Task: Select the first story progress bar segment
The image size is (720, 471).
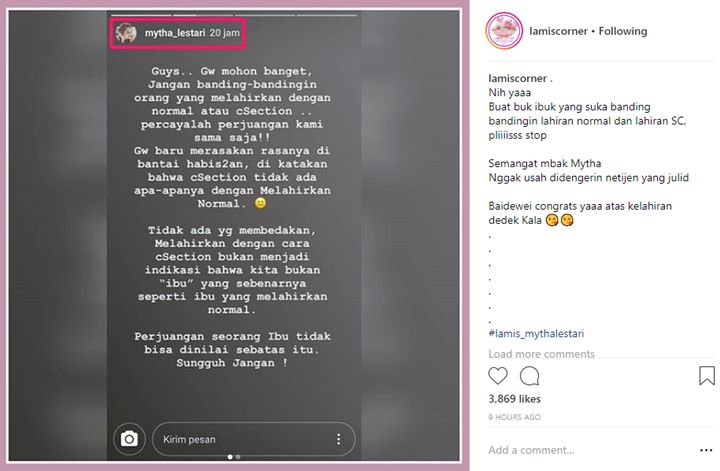Action: click(x=140, y=15)
